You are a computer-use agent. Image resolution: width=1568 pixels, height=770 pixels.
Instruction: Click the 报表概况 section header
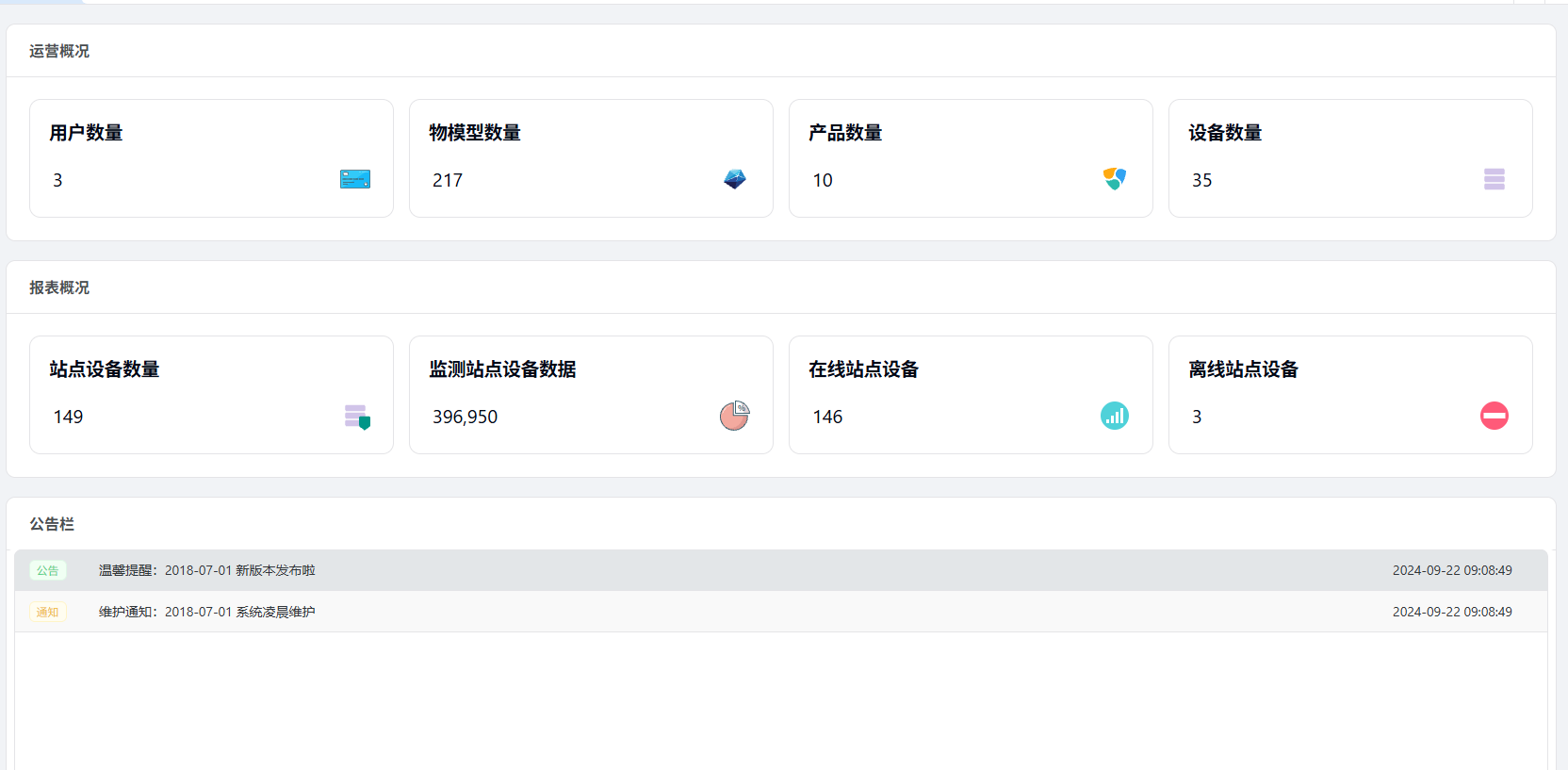click(x=59, y=287)
